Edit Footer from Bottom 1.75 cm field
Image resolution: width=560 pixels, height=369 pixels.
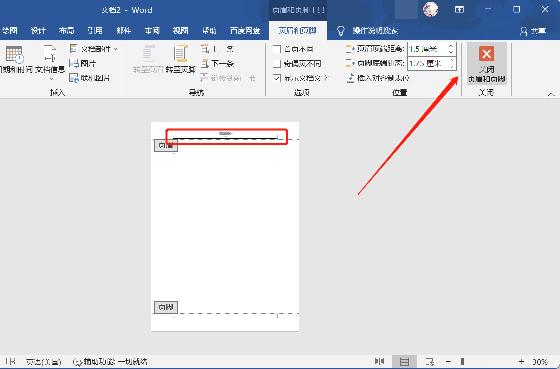pos(427,63)
